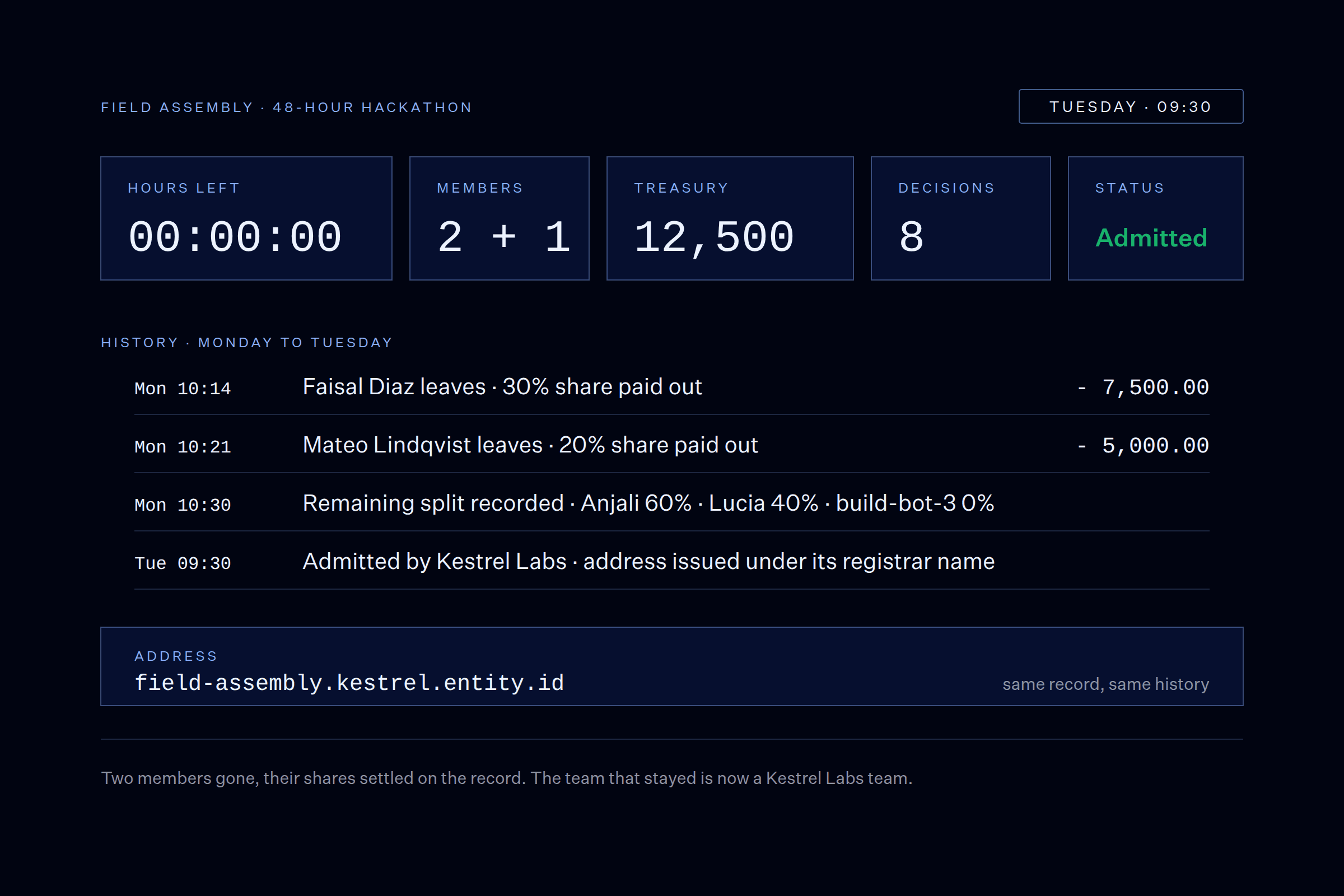Screen dimensions: 1344x896
Task: Click the Decisions count 8
Action: click(912, 237)
